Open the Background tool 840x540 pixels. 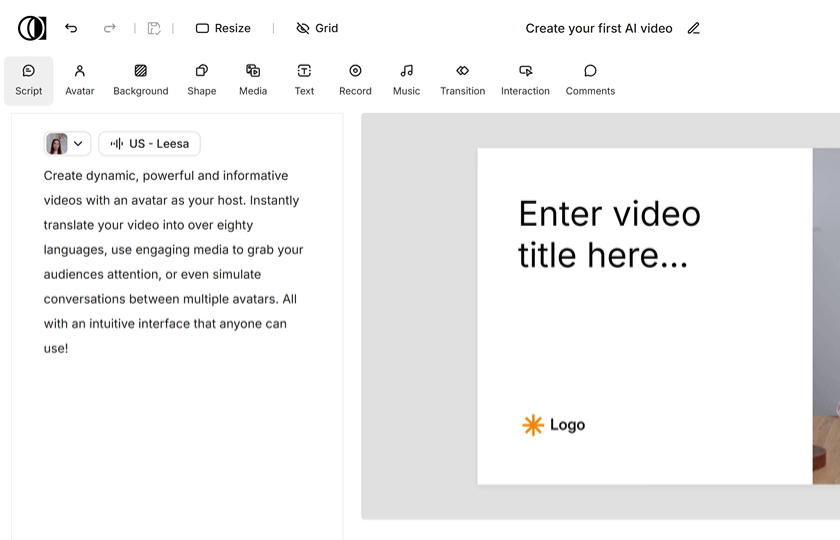(x=140, y=80)
